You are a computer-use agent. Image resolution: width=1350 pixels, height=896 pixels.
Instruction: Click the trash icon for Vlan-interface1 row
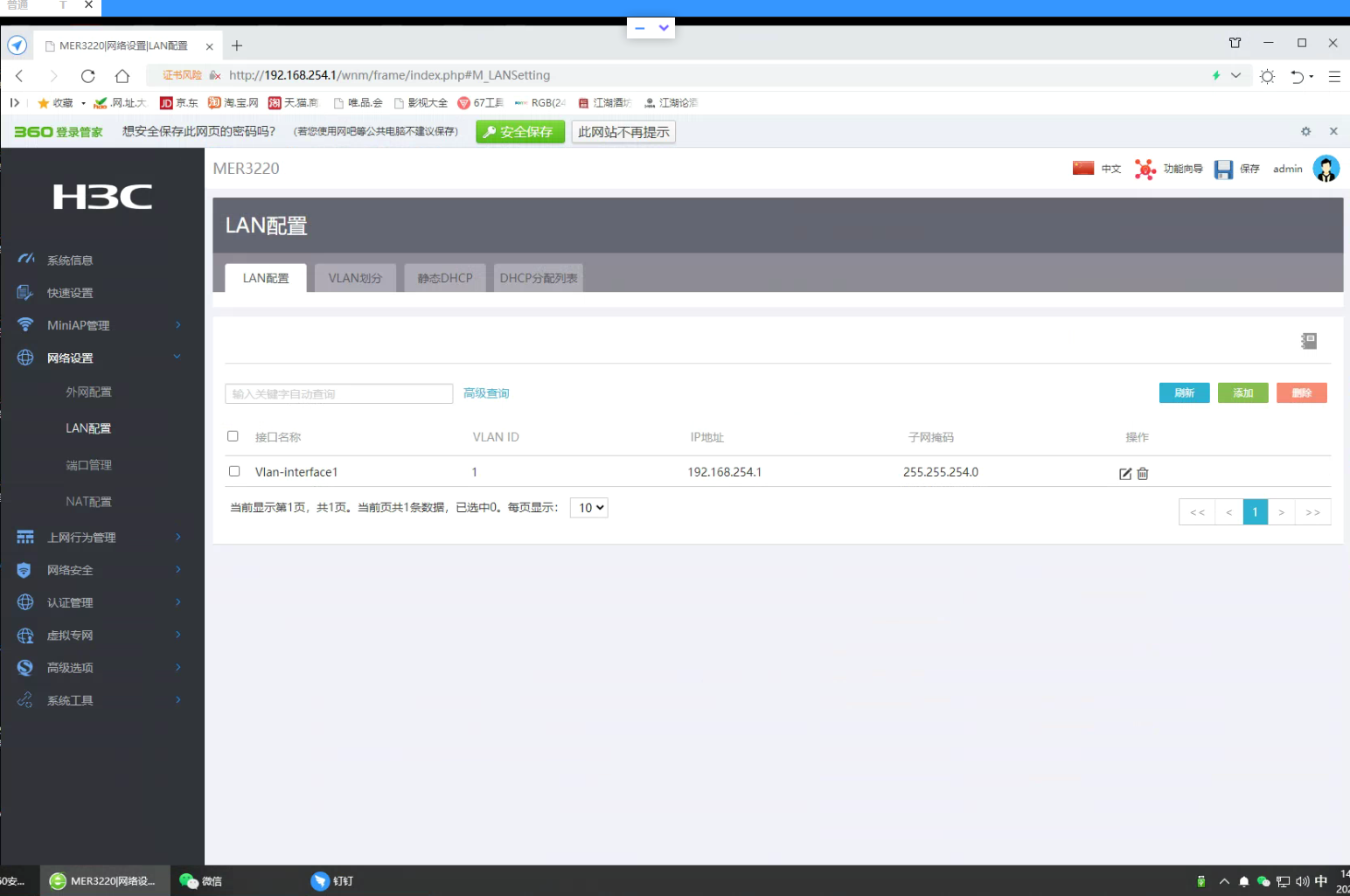(1143, 474)
